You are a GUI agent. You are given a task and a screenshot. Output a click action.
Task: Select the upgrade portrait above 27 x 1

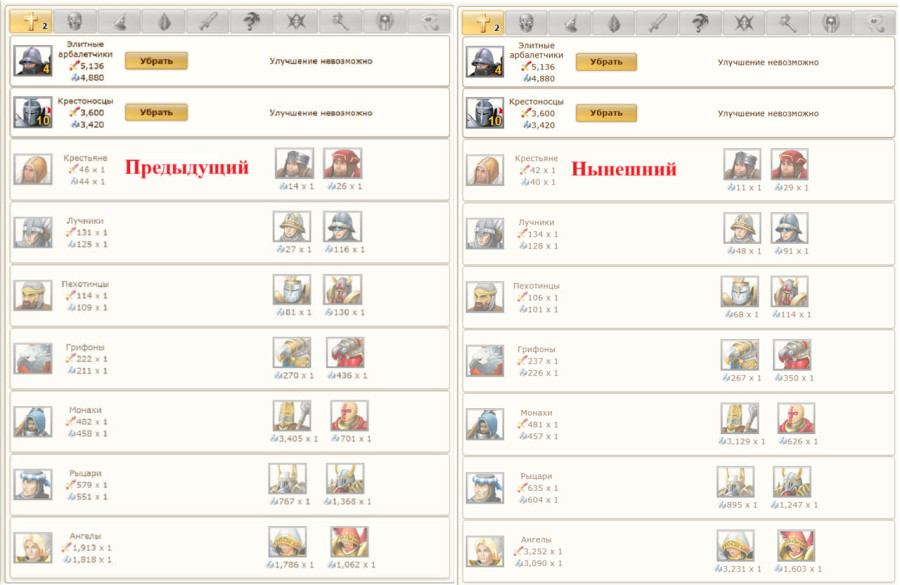coord(292,226)
